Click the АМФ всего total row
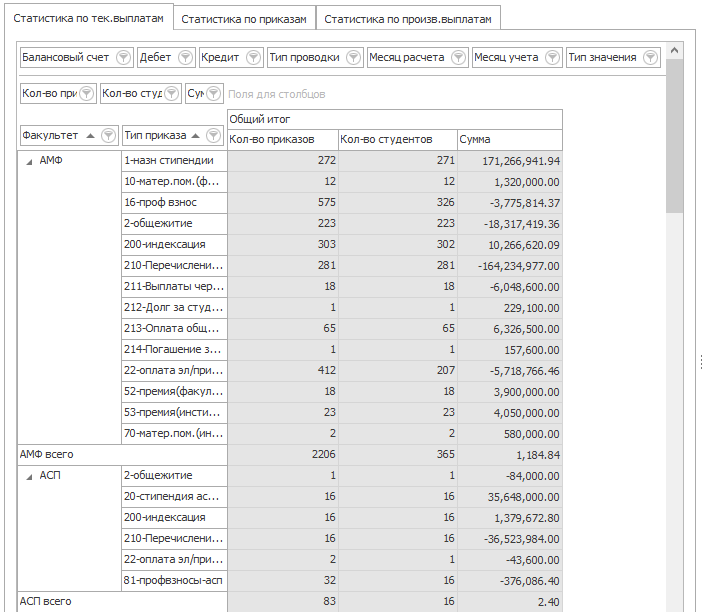This screenshot has height=612, width=702. coord(122,455)
